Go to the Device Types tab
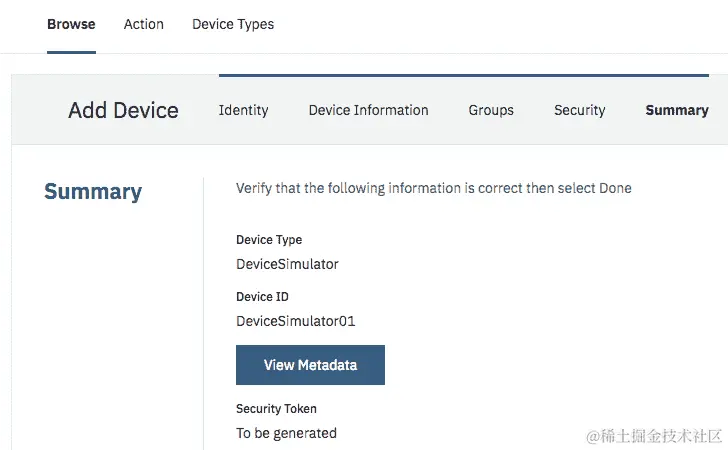This screenshot has width=728, height=450. click(233, 24)
